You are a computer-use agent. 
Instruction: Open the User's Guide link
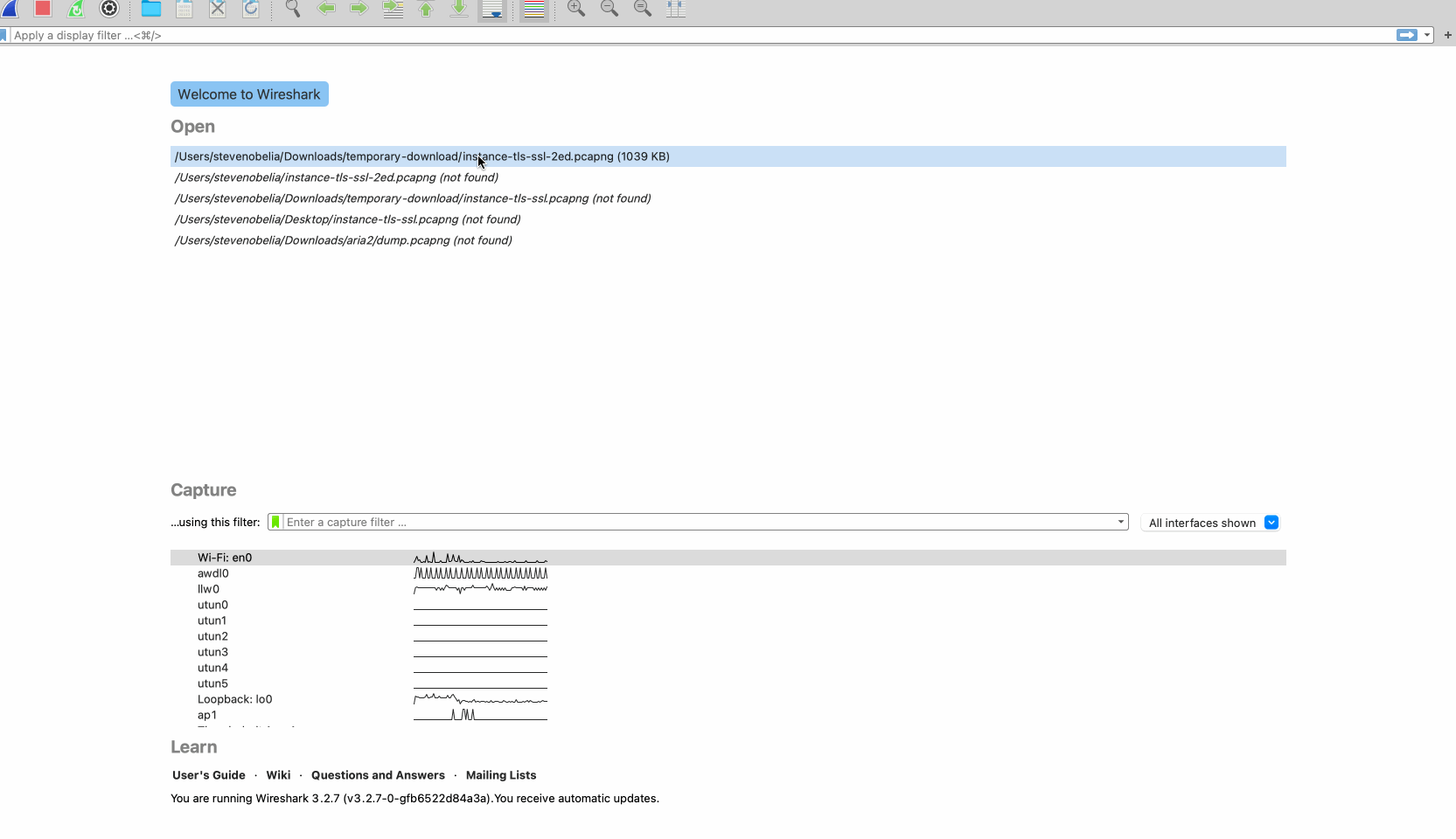pos(209,775)
